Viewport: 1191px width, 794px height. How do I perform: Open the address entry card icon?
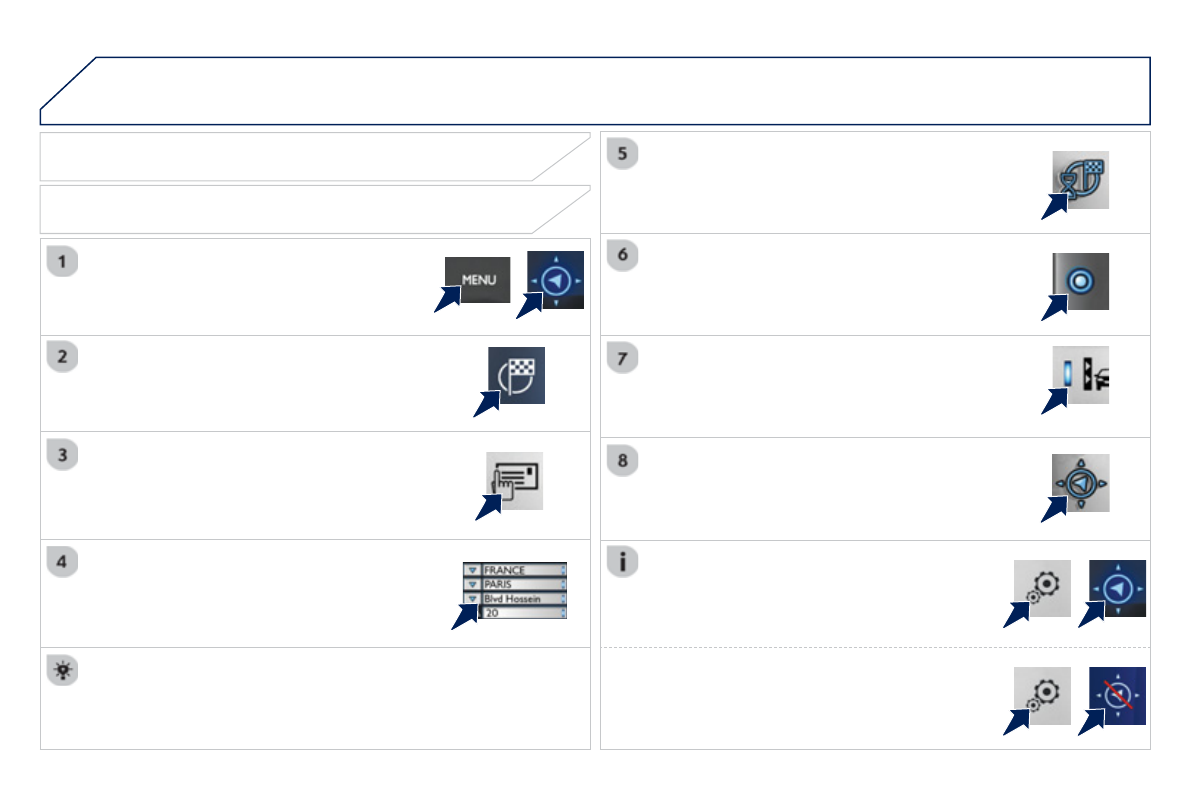pos(516,481)
